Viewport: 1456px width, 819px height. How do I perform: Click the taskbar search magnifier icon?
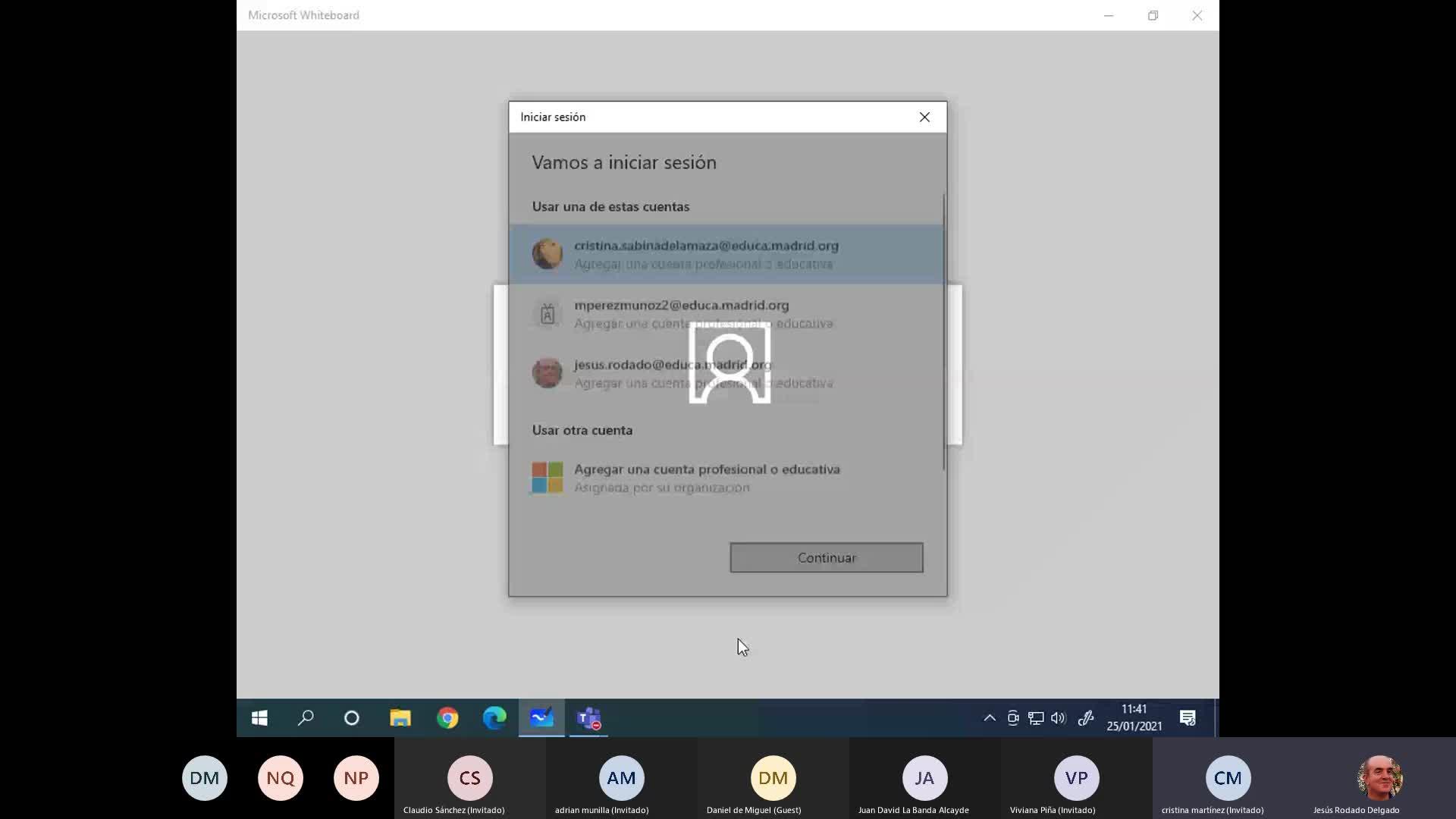306,718
